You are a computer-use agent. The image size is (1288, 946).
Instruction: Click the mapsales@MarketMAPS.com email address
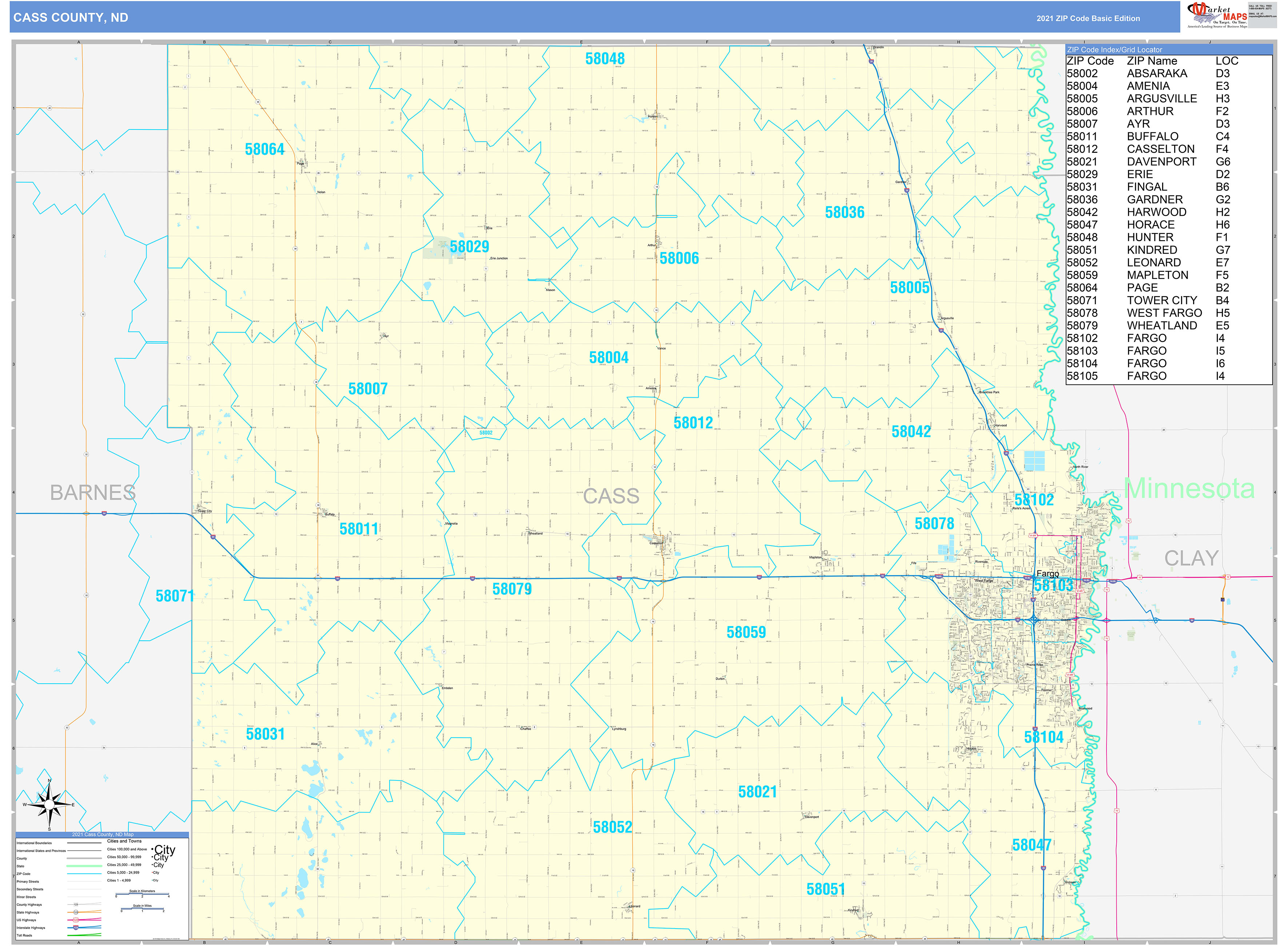coord(1262,17)
